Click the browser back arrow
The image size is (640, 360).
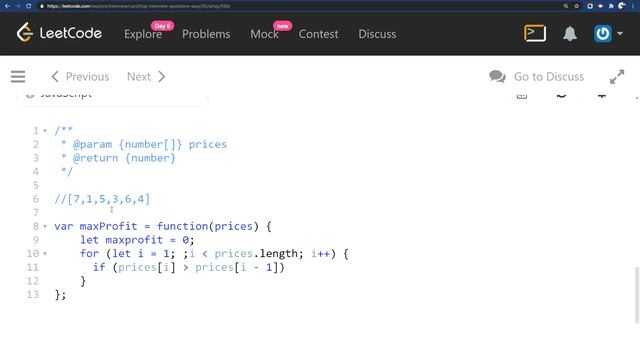point(7,6)
